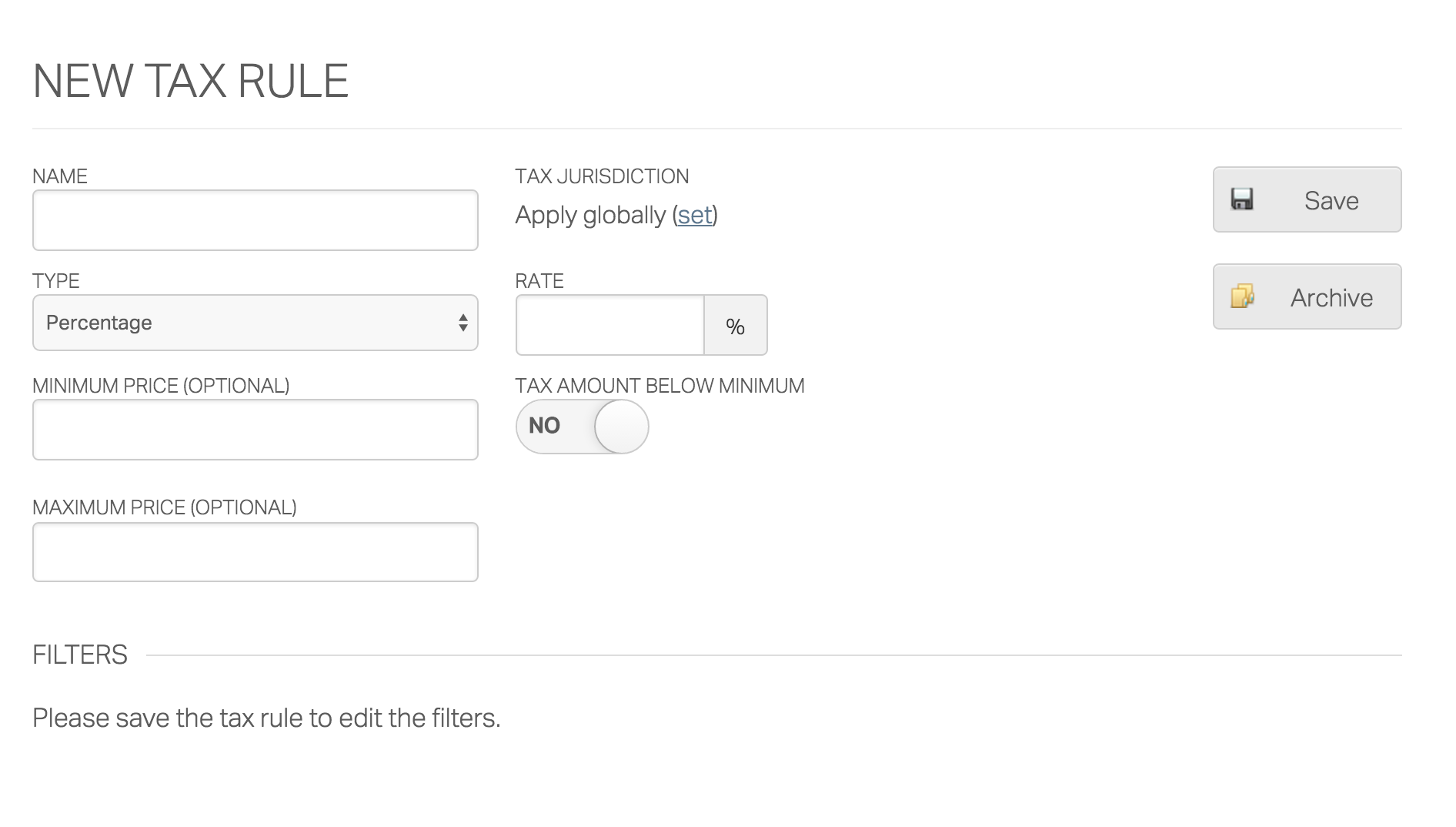Click the set link to change tax jurisdiction
1456x827 pixels.
(695, 216)
